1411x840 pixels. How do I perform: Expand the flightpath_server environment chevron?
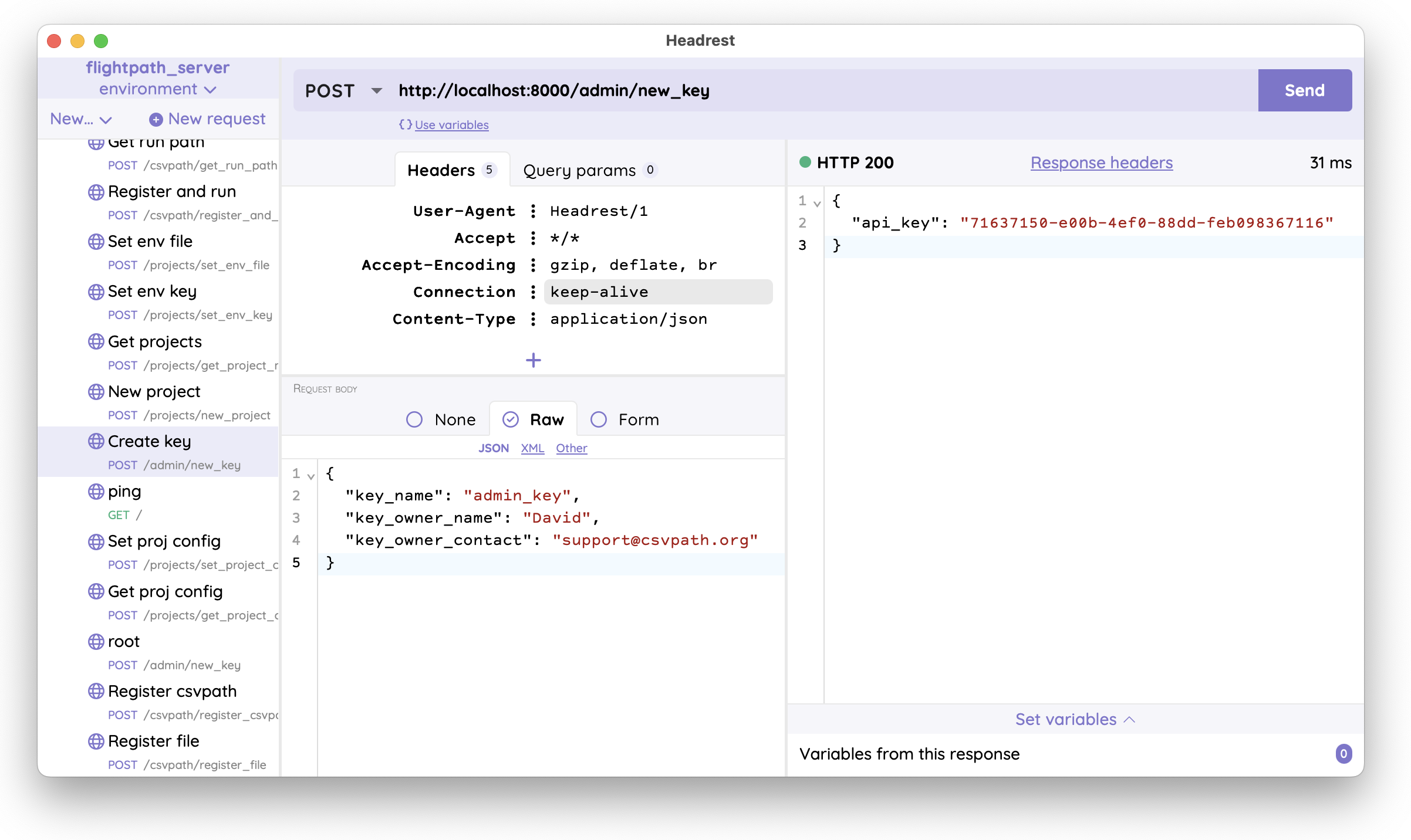coord(210,90)
